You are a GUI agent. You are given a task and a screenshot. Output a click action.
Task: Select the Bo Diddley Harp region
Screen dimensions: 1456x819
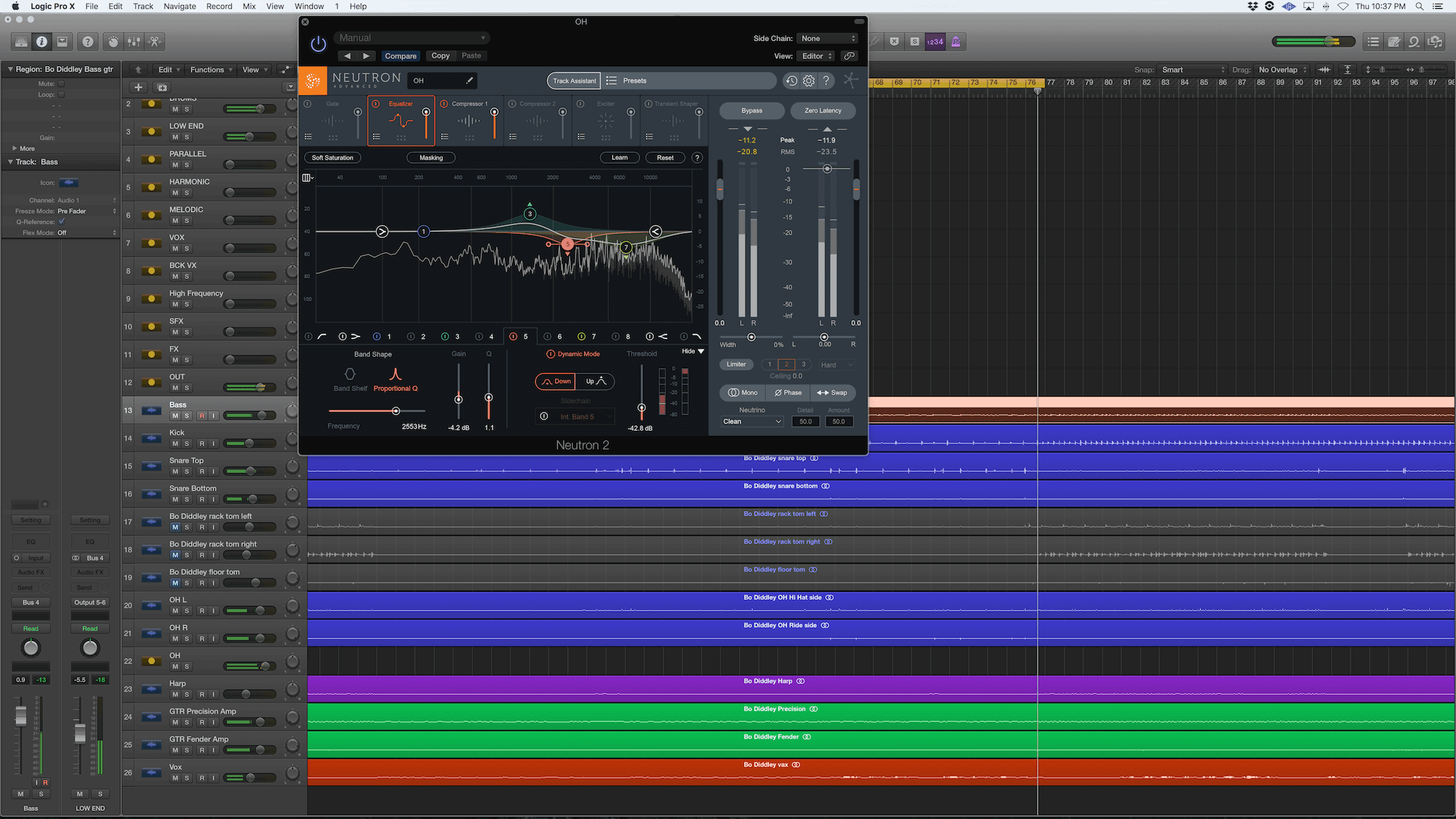point(880,689)
